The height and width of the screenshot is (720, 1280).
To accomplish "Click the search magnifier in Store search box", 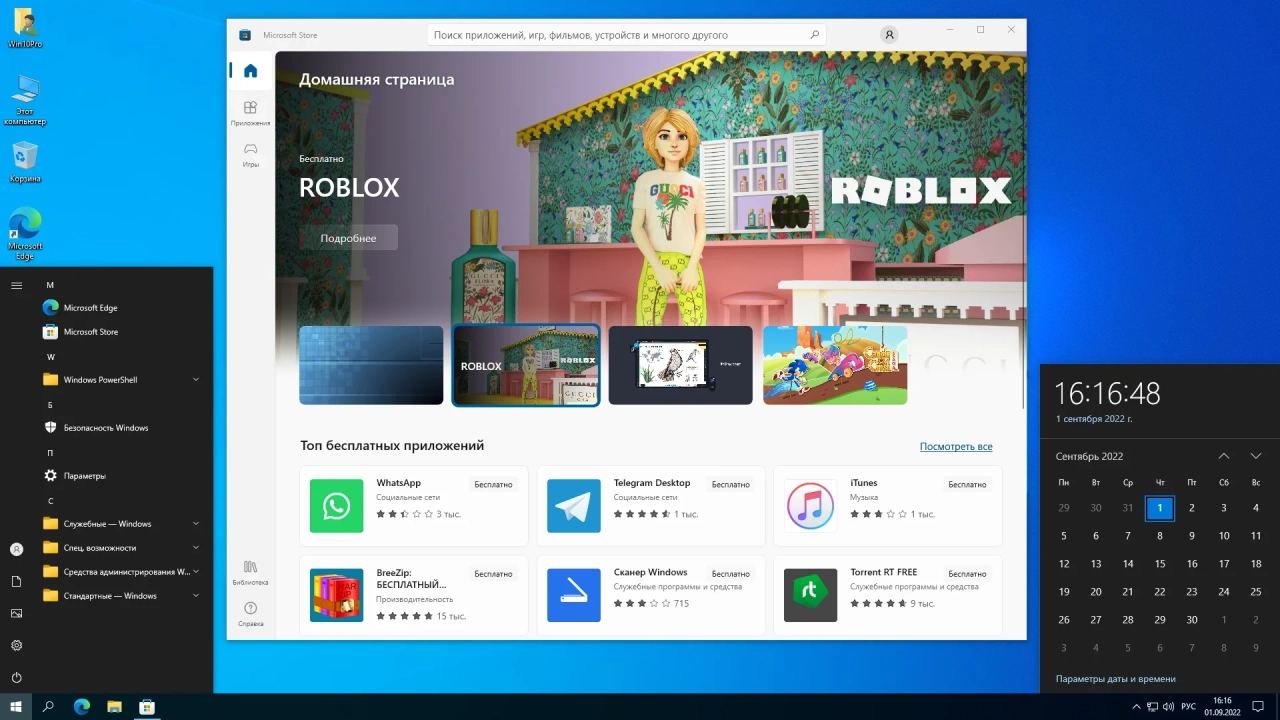I will (x=815, y=35).
